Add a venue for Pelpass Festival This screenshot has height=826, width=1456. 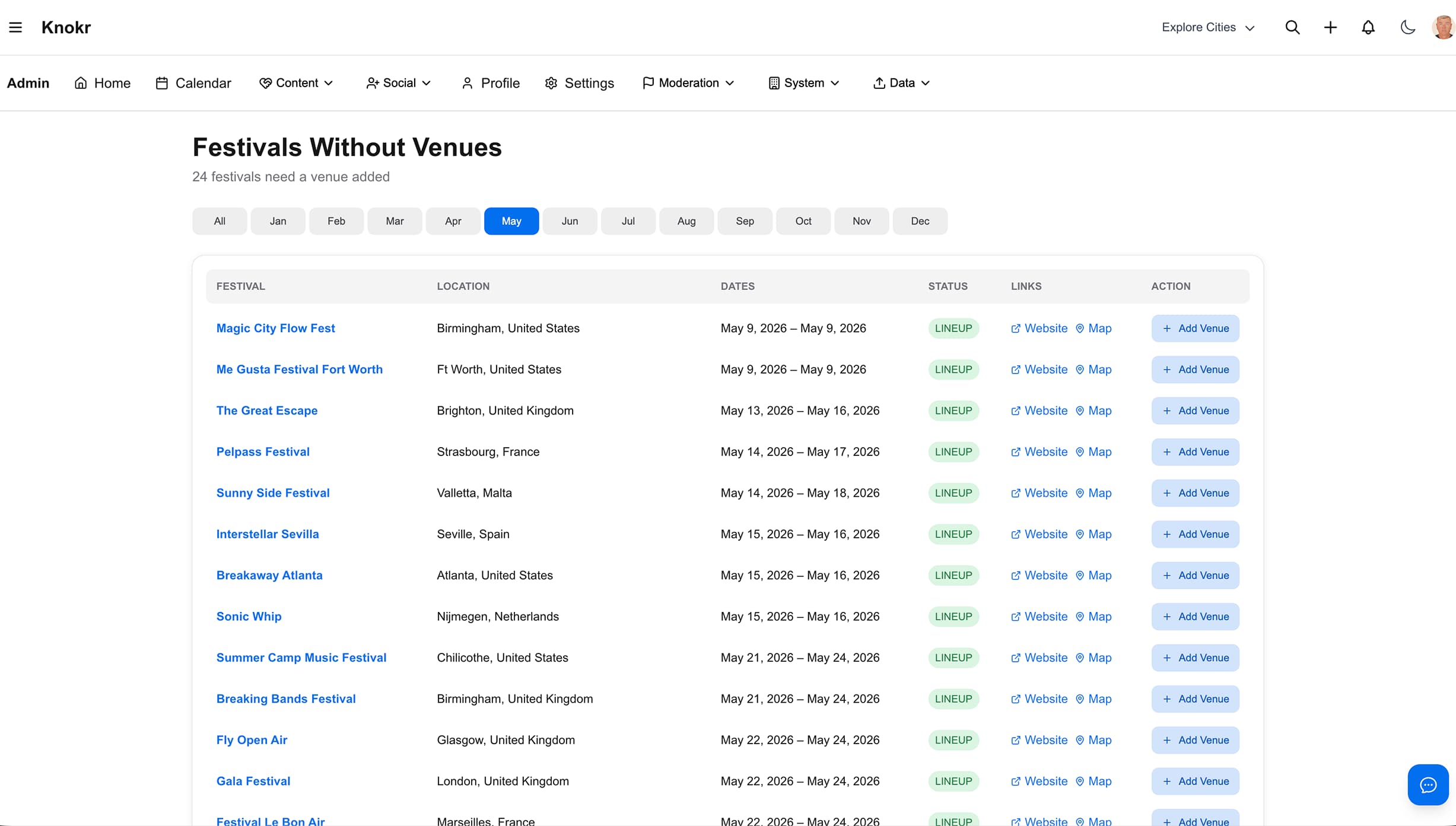point(1195,451)
